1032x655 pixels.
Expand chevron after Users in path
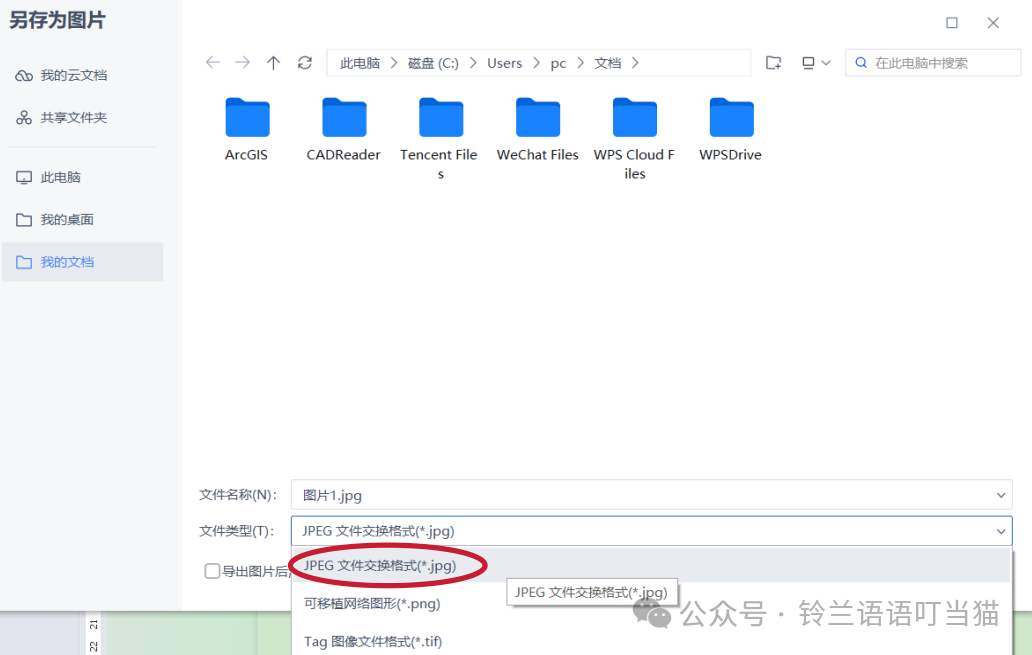click(x=536, y=63)
